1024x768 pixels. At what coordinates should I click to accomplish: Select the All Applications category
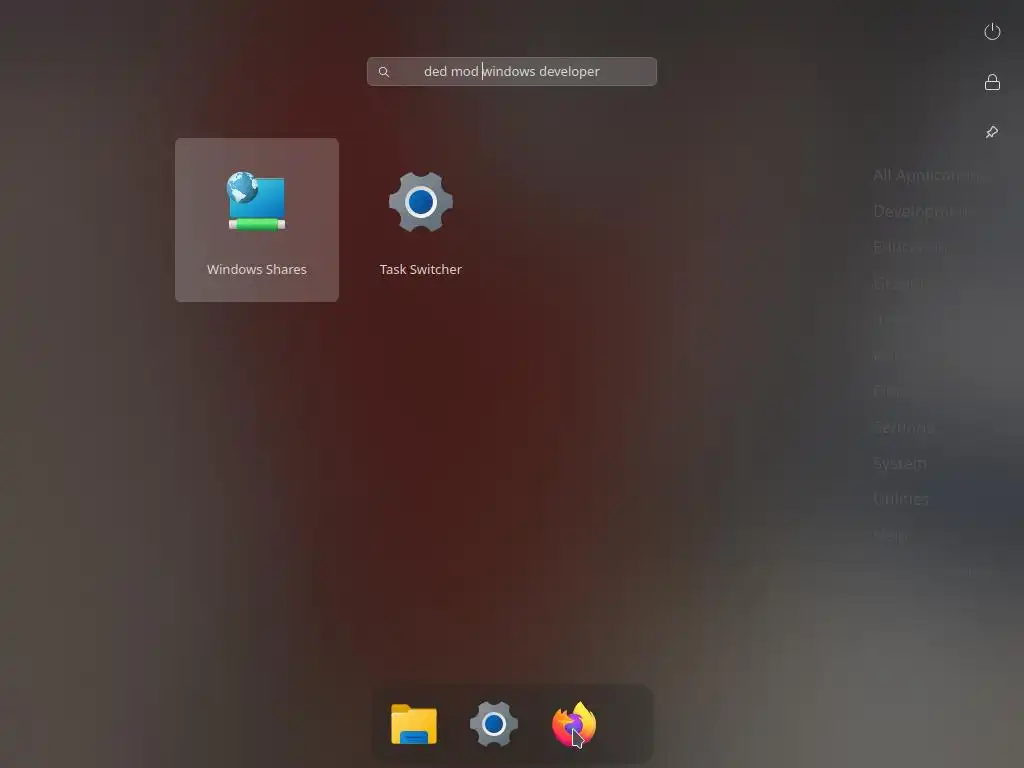click(x=927, y=175)
